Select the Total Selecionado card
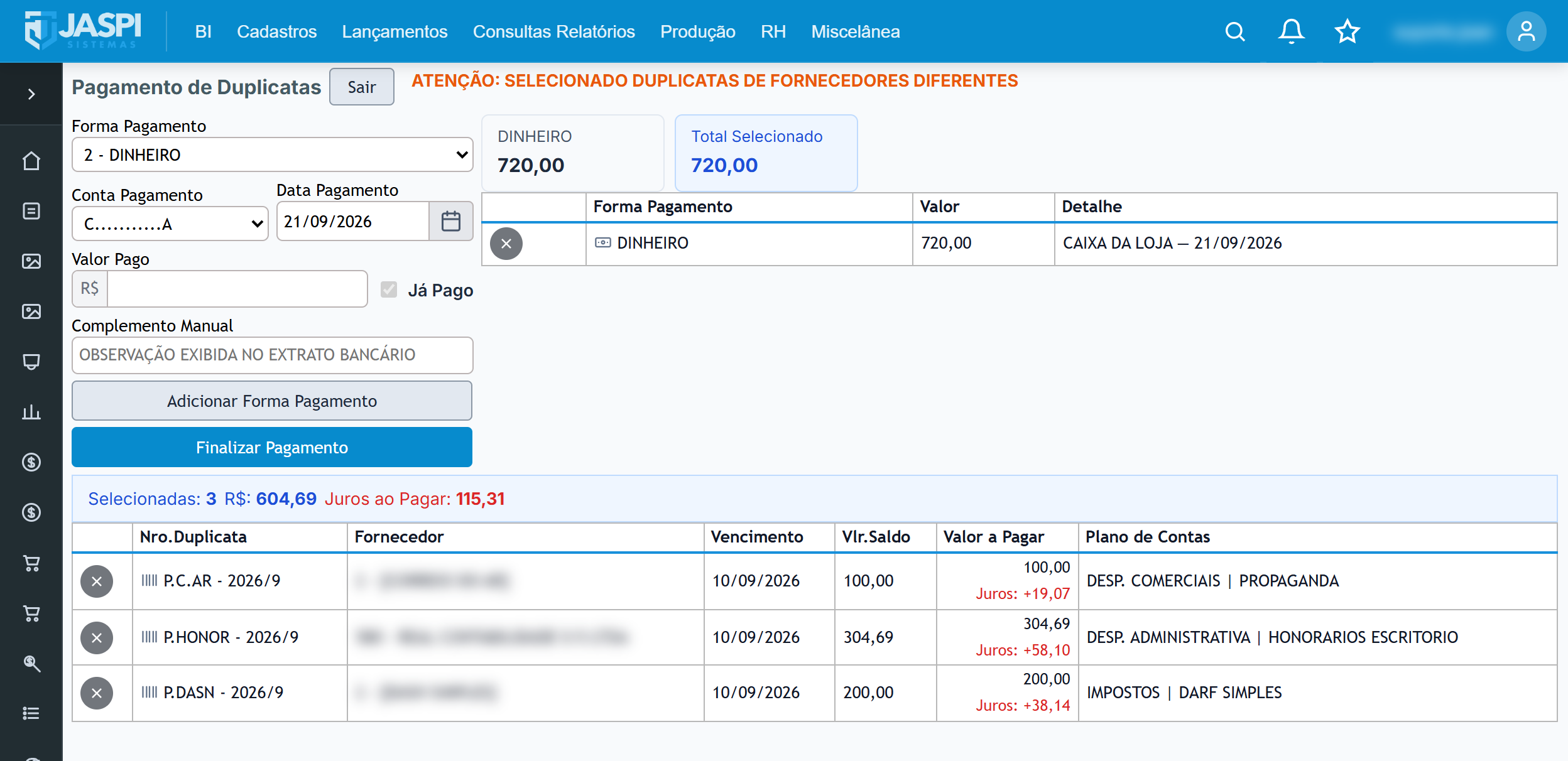 click(x=766, y=153)
